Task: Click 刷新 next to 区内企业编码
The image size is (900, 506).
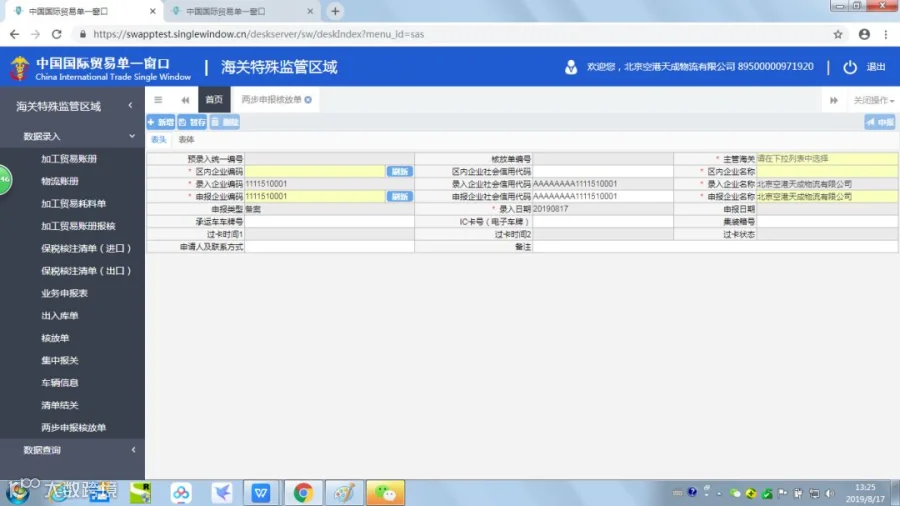Action: 399,172
